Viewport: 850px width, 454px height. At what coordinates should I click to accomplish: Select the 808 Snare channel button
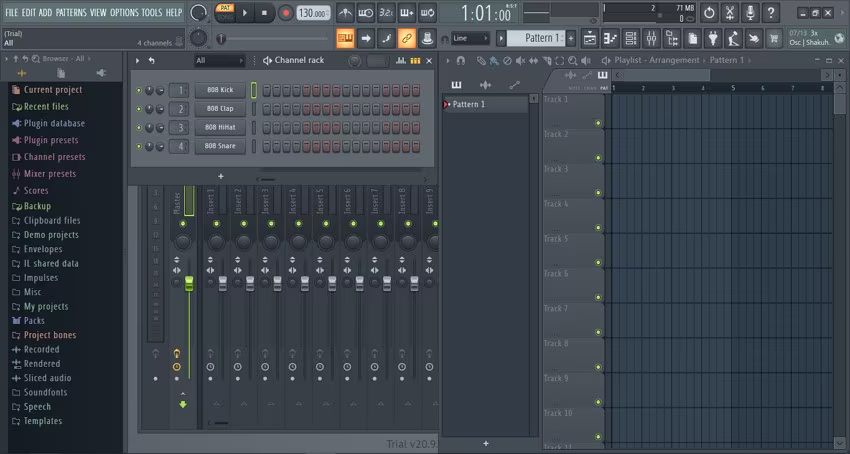[x=220, y=146]
